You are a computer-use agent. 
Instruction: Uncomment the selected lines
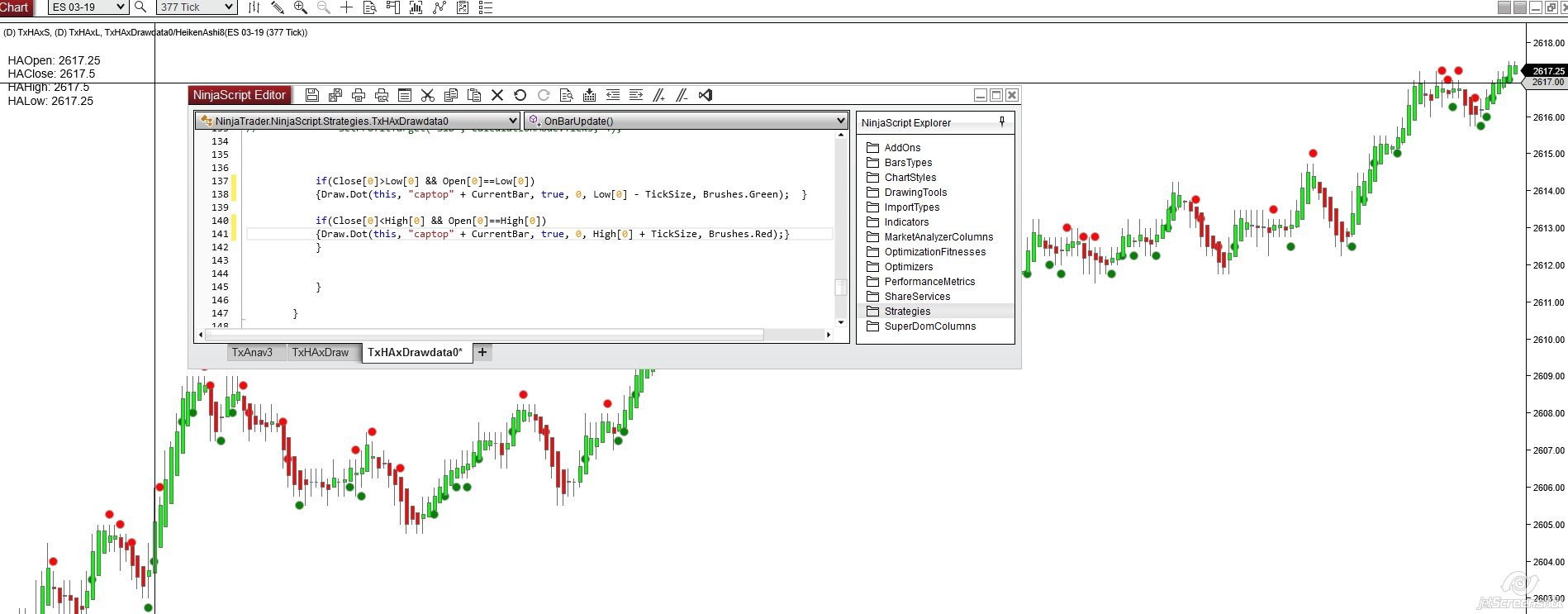point(682,95)
